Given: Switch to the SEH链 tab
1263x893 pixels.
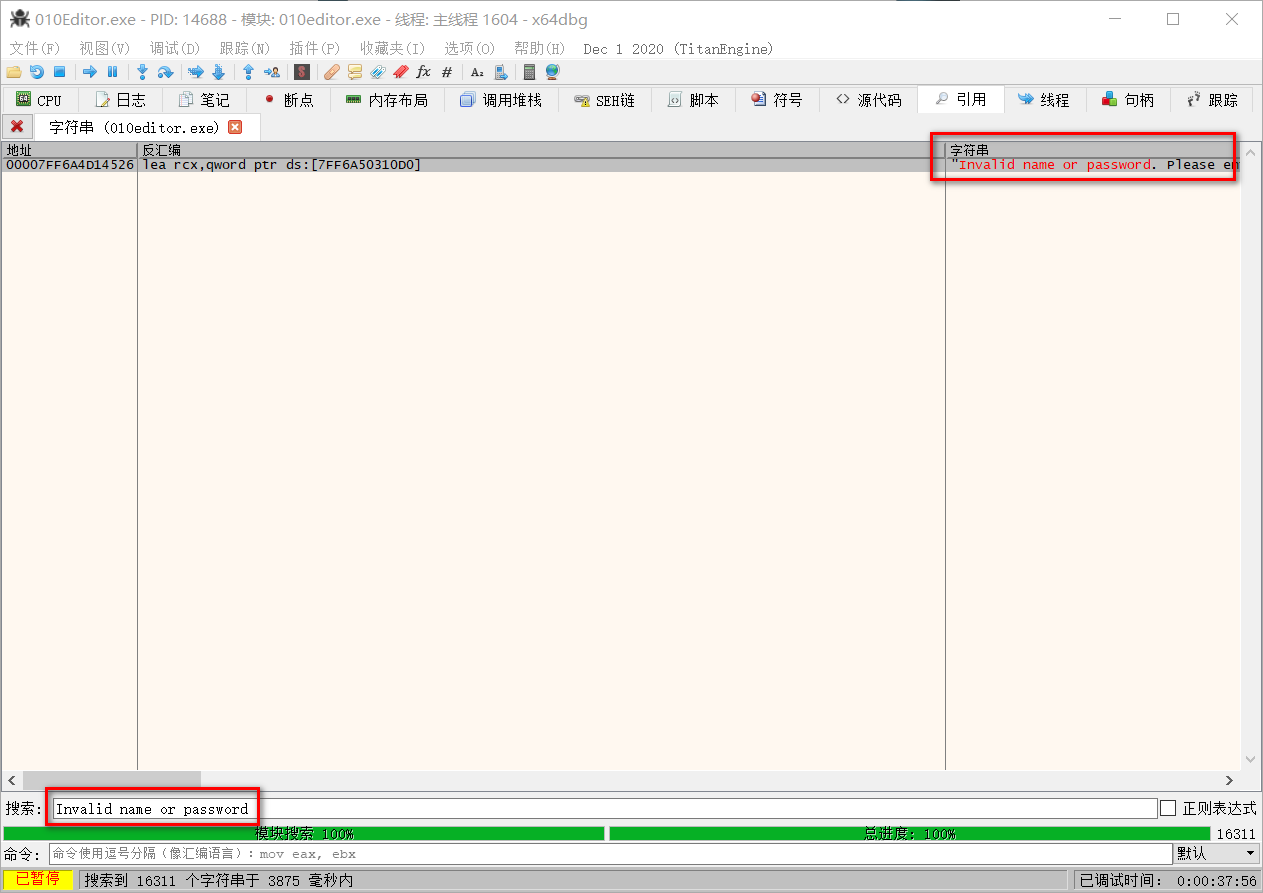Looking at the screenshot, I should point(605,100).
